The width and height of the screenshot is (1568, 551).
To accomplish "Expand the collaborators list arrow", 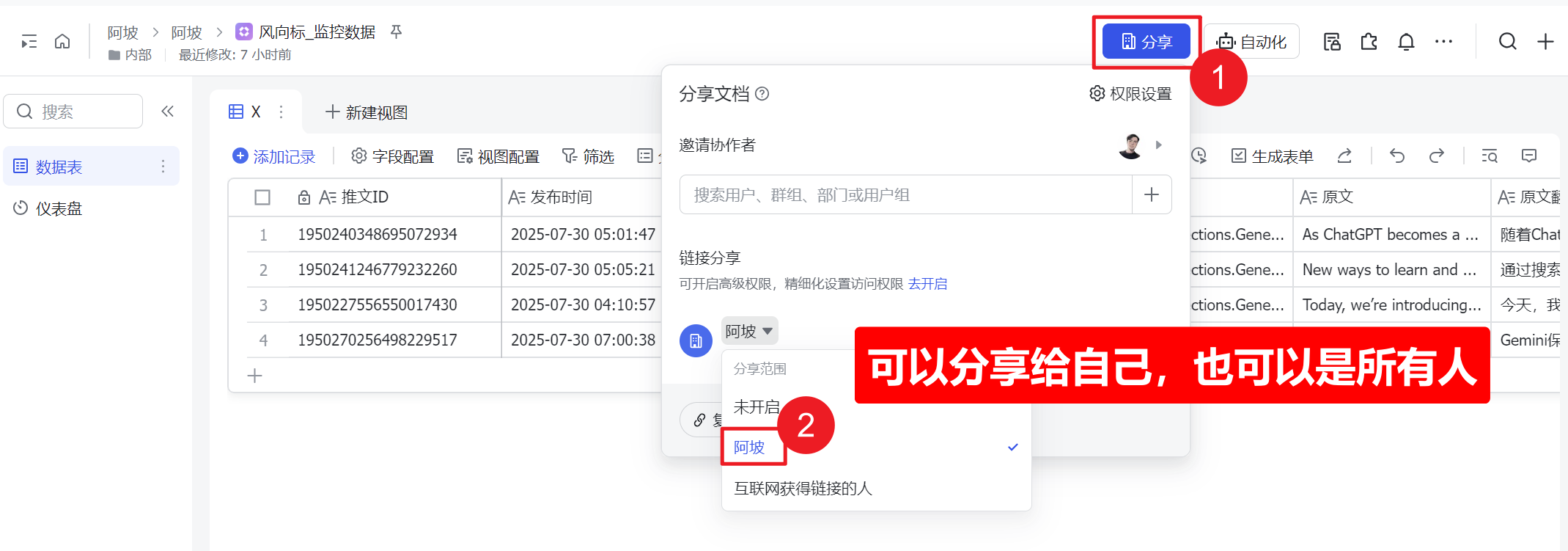I will 1159,145.
